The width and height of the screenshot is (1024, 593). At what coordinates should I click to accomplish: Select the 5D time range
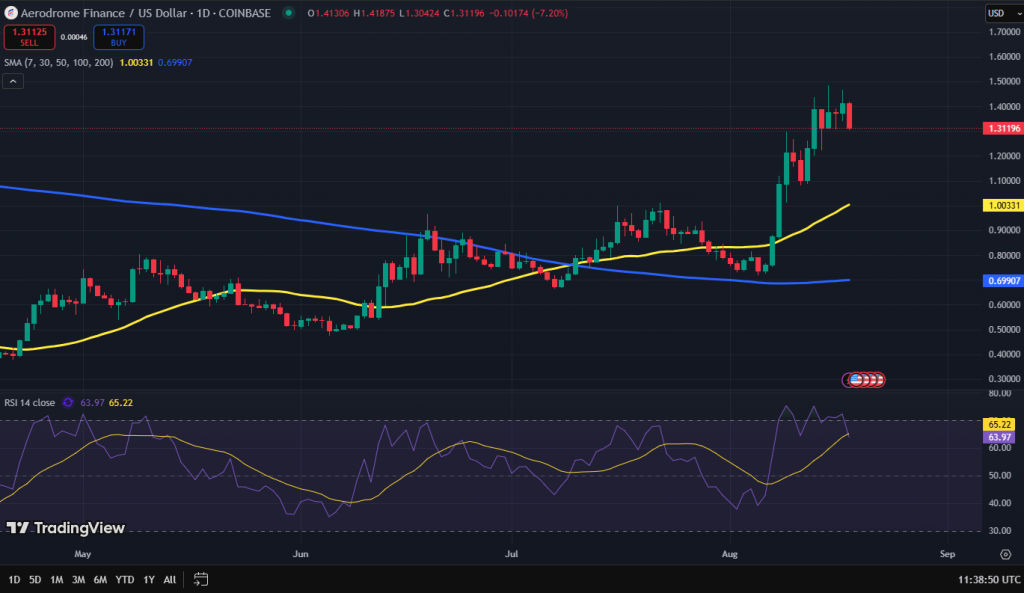(x=35, y=579)
